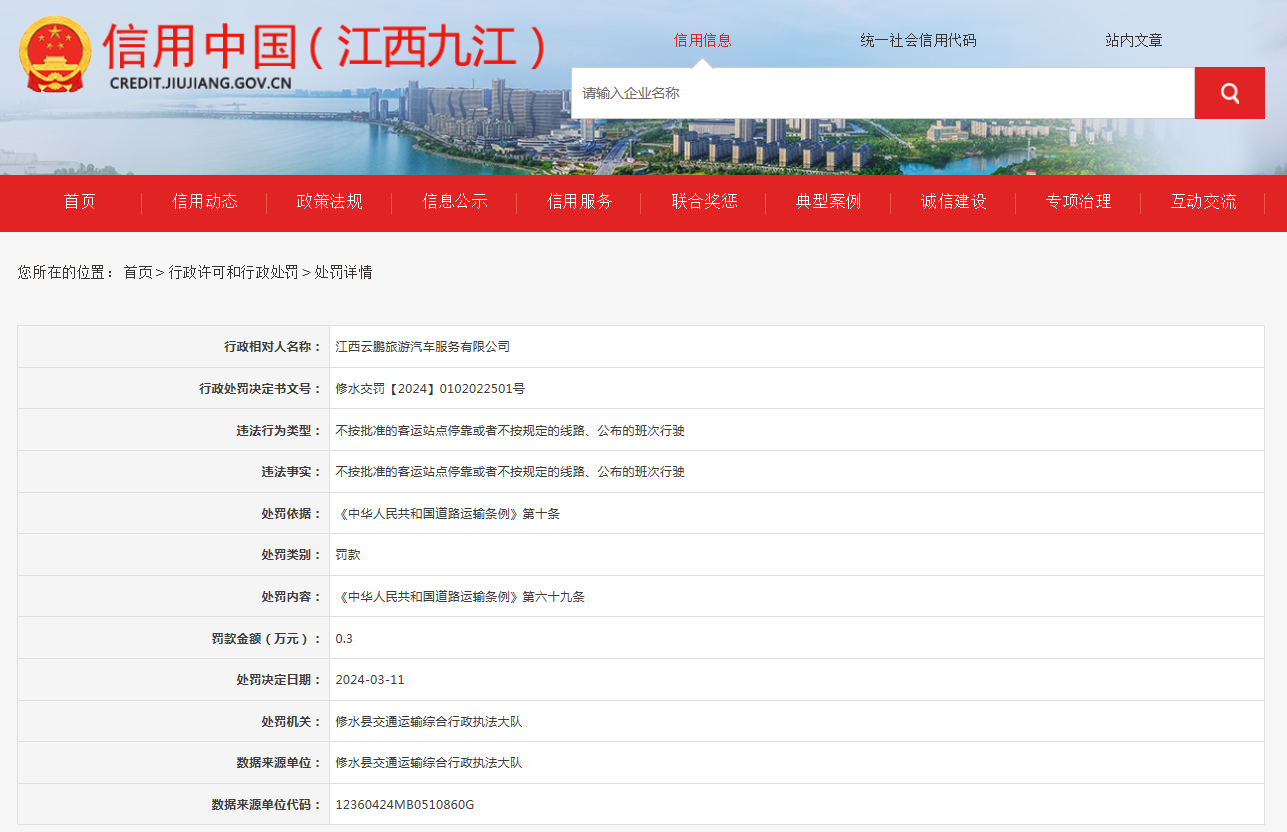Image resolution: width=1287 pixels, height=832 pixels.
Task: Click 《中华人民共和国道路运输条例》第十条 text
Action: pos(448,514)
